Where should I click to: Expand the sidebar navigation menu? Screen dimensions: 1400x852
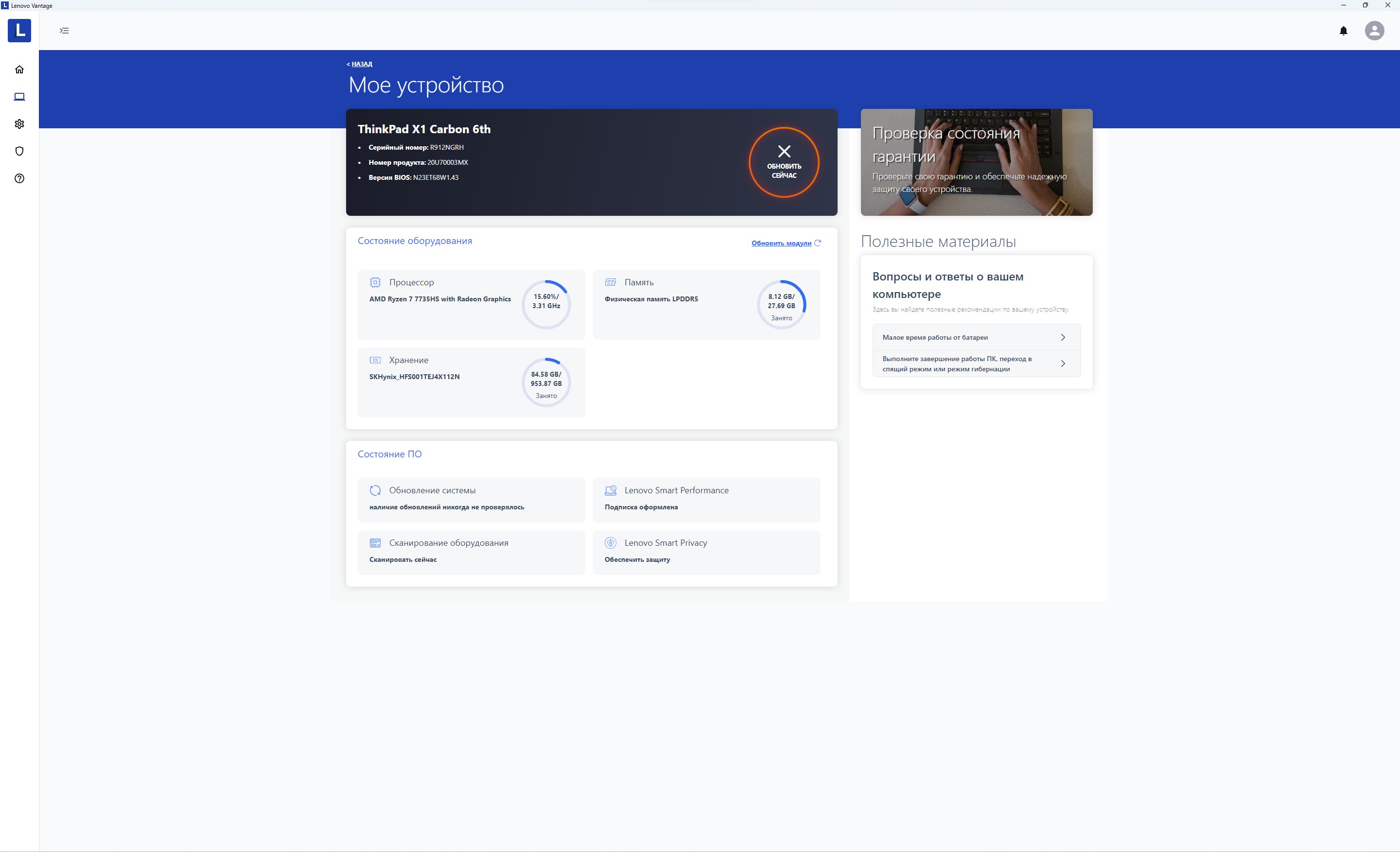click(64, 31)
